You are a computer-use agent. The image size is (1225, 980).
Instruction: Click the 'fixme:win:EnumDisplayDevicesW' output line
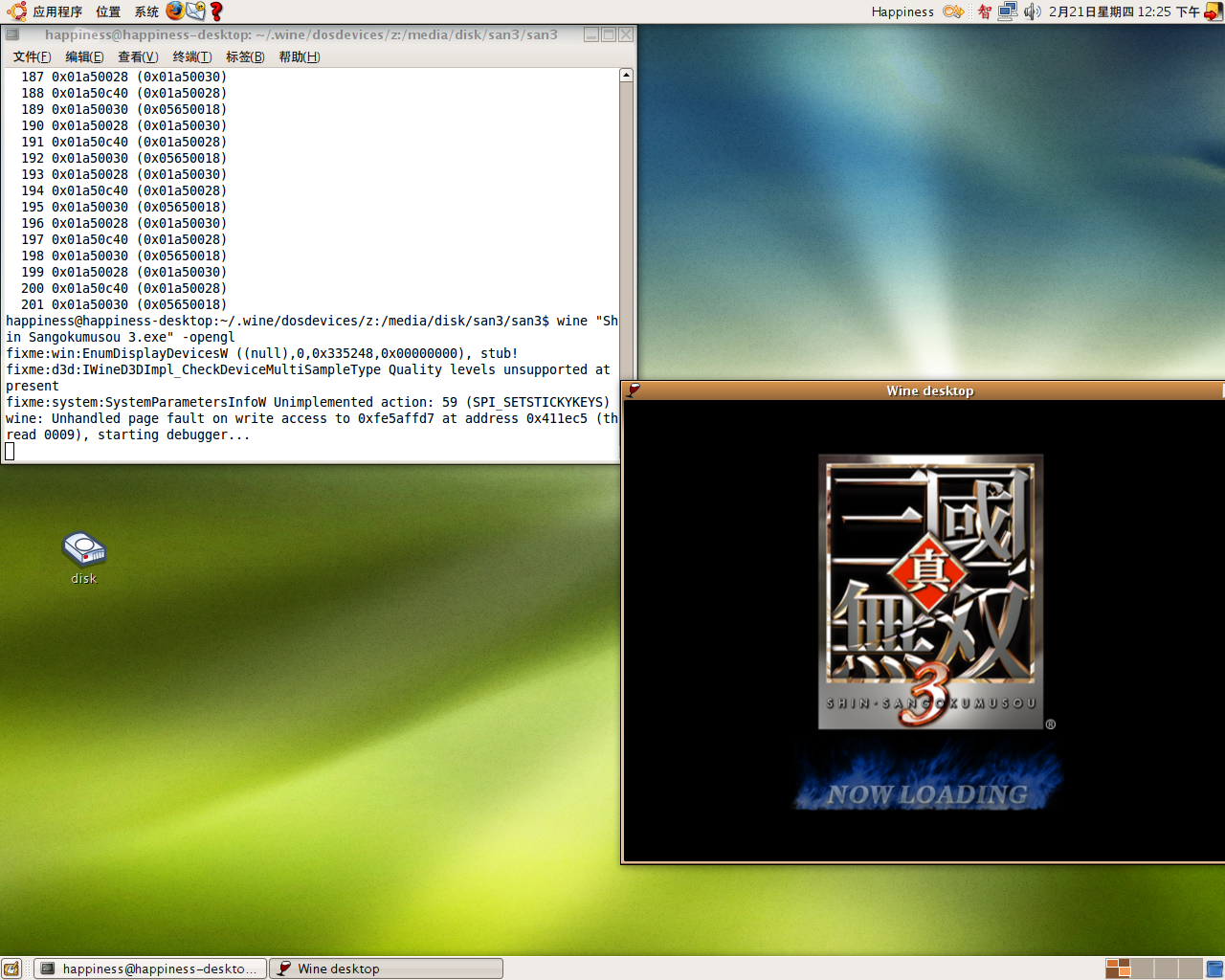[x=262, y=353]
